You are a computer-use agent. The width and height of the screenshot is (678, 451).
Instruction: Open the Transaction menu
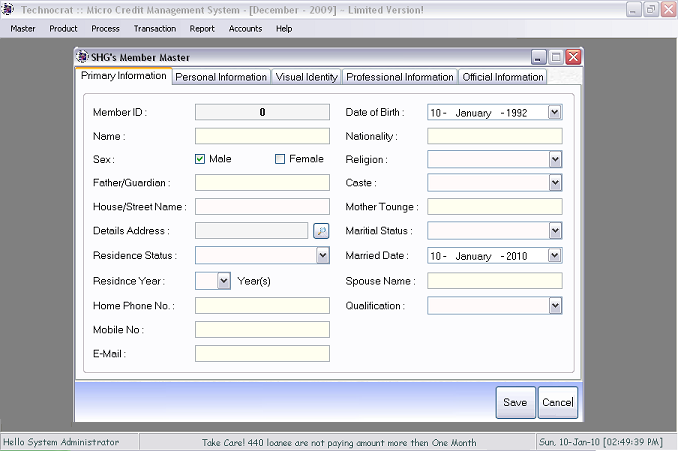tap(155, 29)
